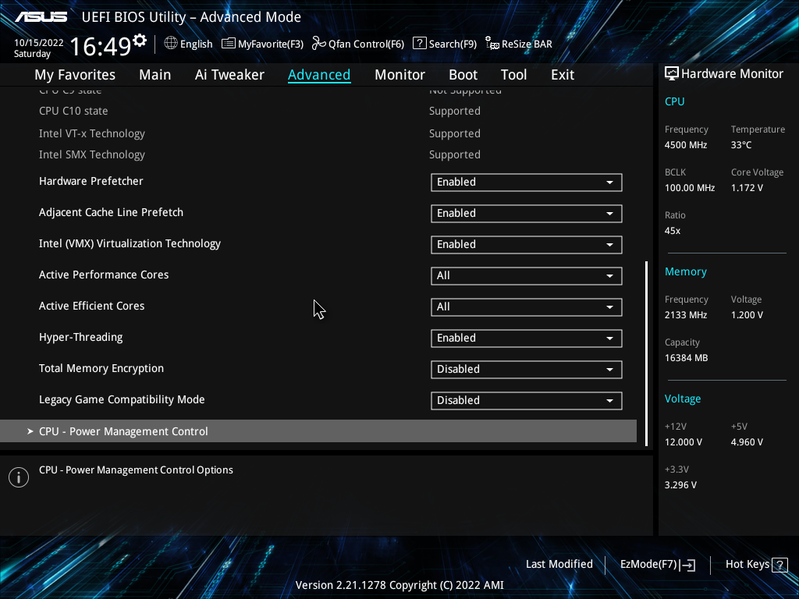
Task: Click the +5V 4.960 V reading
Action: coord(747,442)
